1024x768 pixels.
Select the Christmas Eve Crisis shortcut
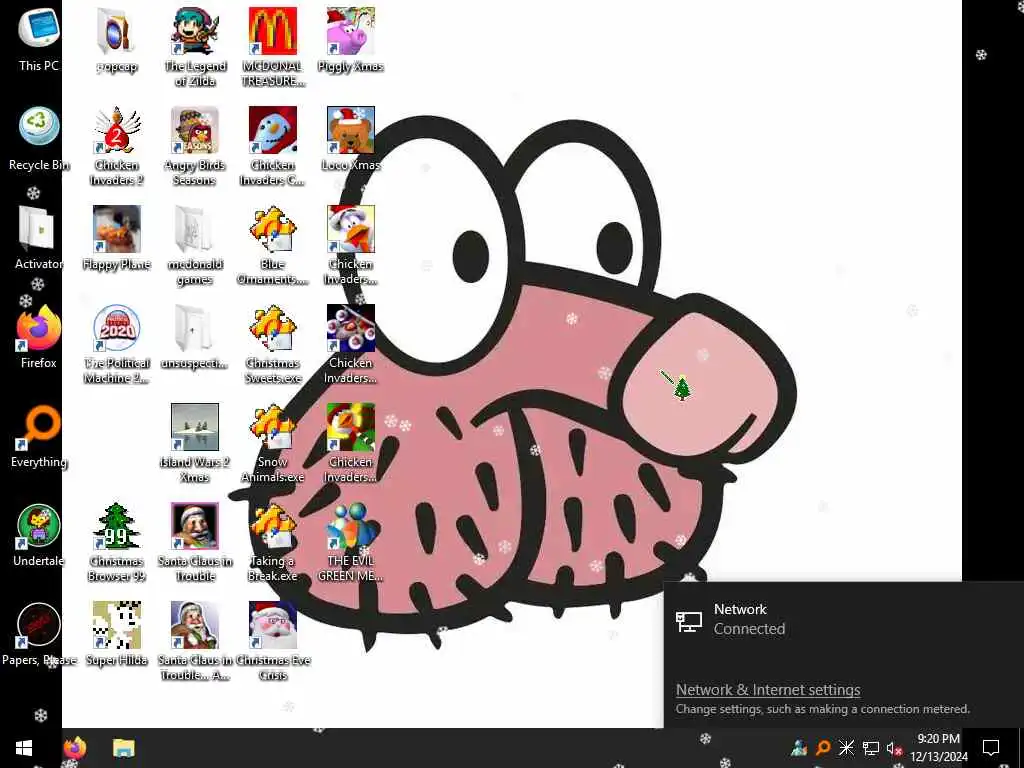coord(272,626)
